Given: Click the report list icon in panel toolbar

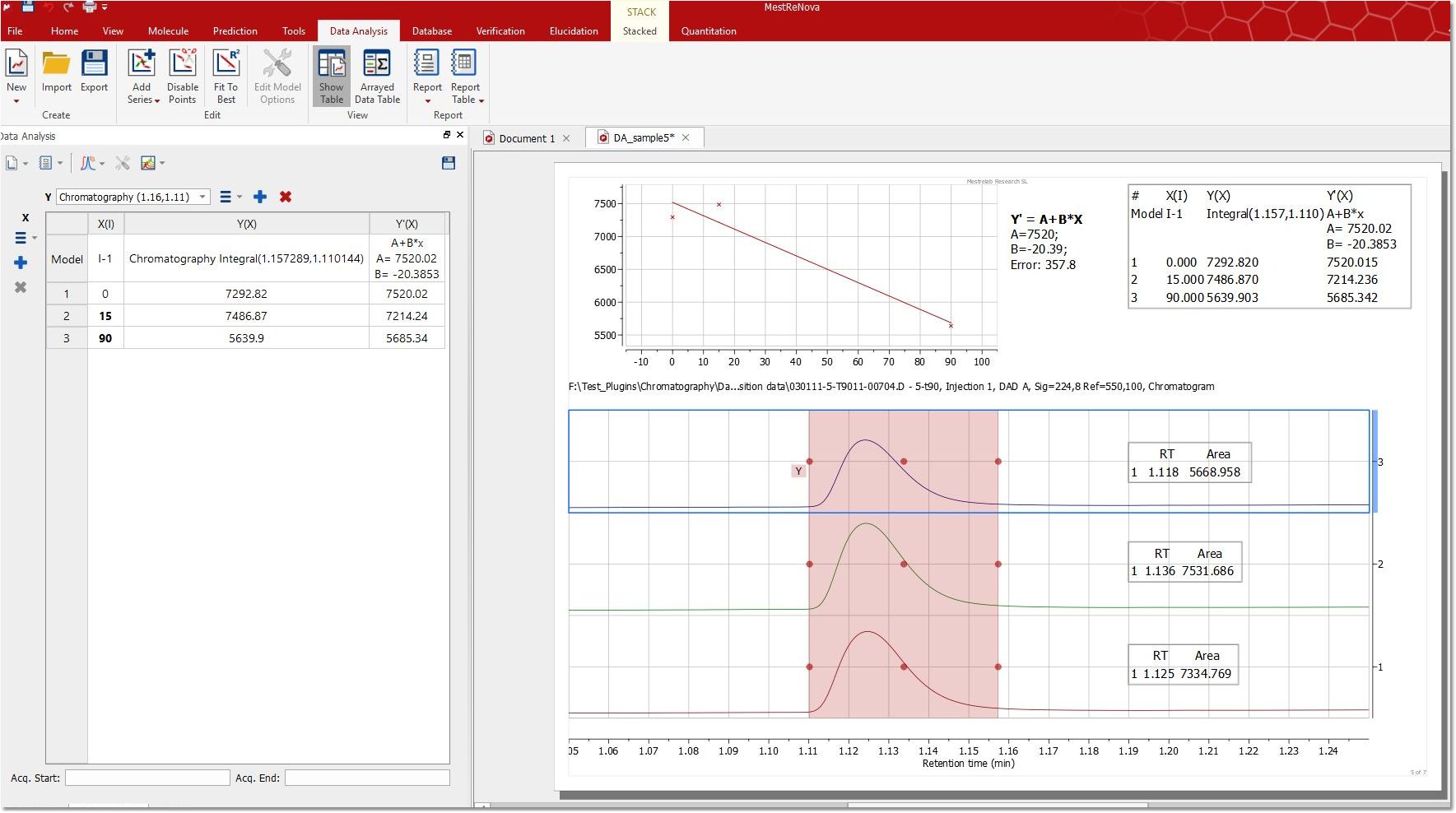Looking at the screenshot, I should (46, 163).
